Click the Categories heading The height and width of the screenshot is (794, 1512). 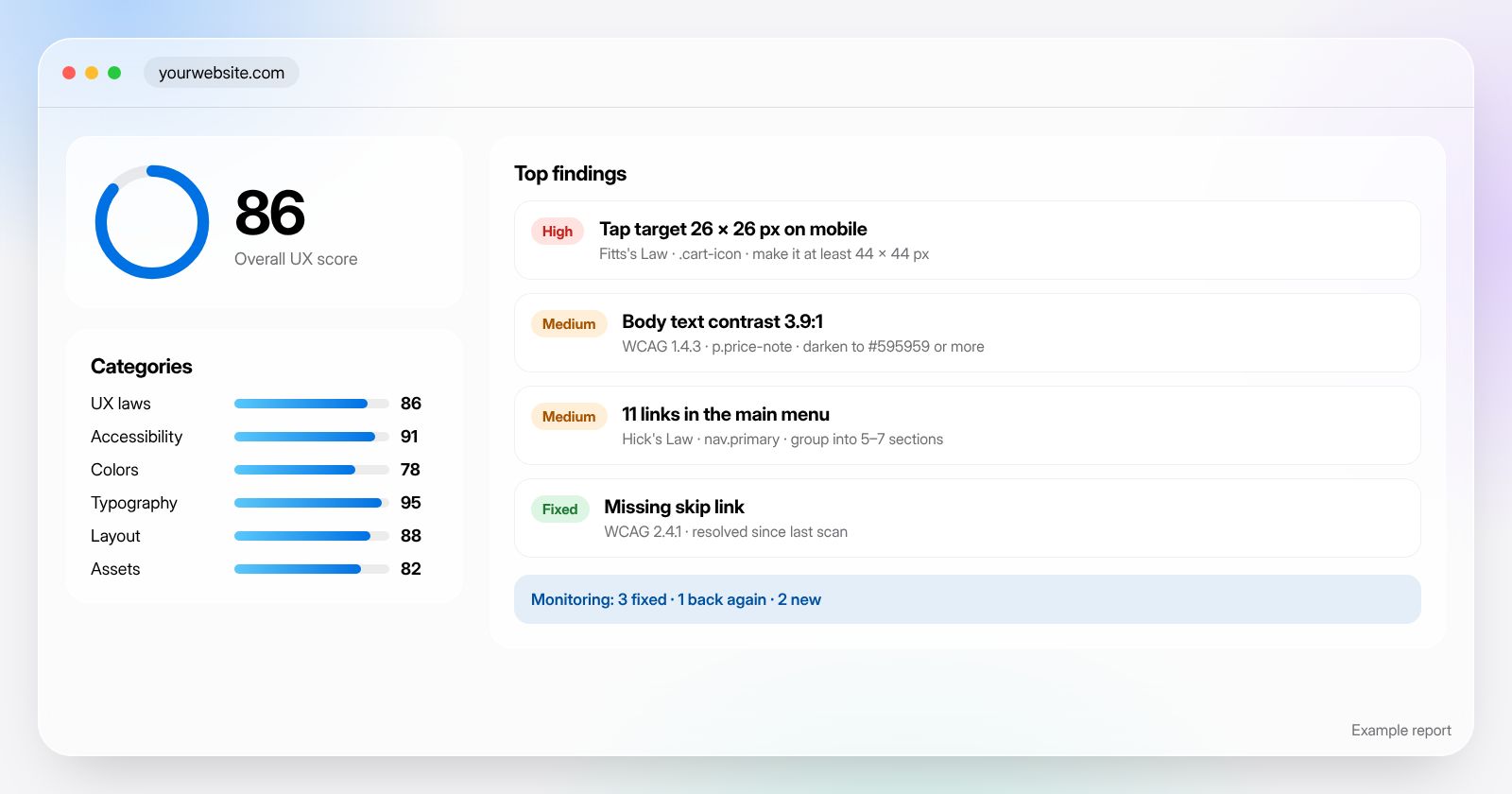point(142,367)
